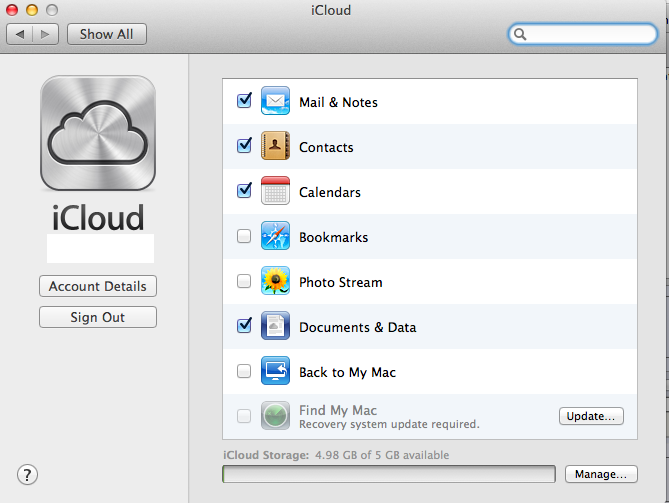The height and width of the screenshot is (503, 669).
Task: Click the magnifying glass search icon
Action: click(x=520, y=34)
